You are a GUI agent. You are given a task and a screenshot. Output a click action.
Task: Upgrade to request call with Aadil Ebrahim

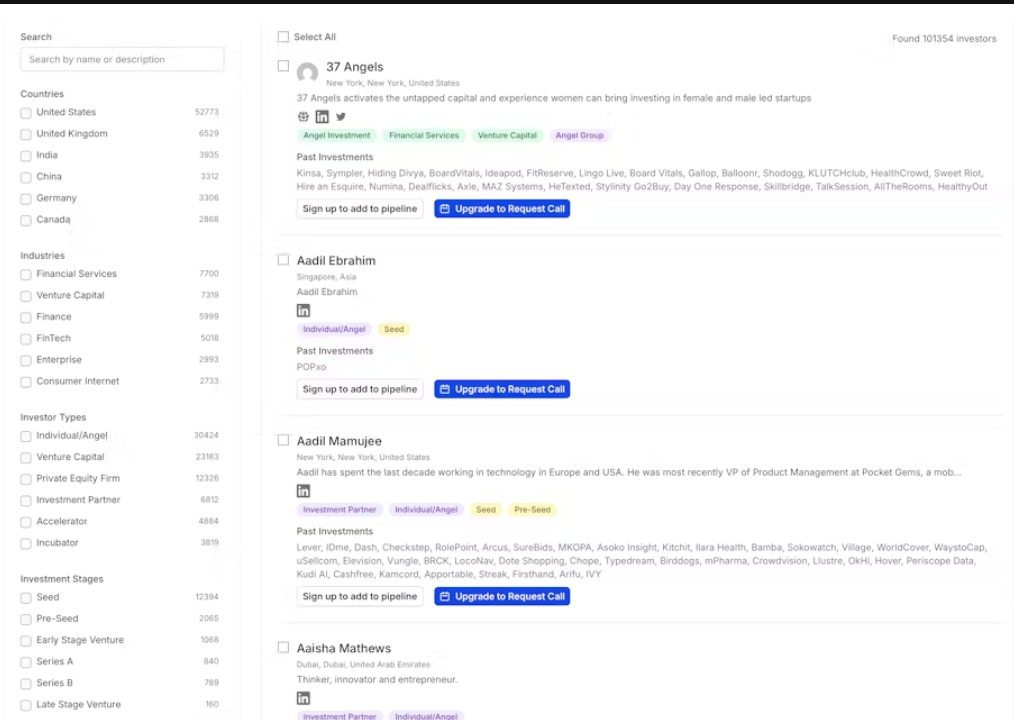pos(502,389)
